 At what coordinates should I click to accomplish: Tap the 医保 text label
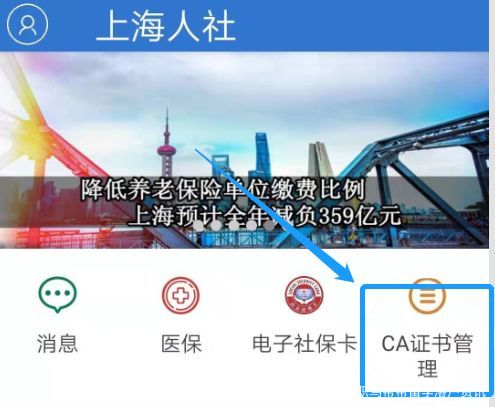(182, 344)
